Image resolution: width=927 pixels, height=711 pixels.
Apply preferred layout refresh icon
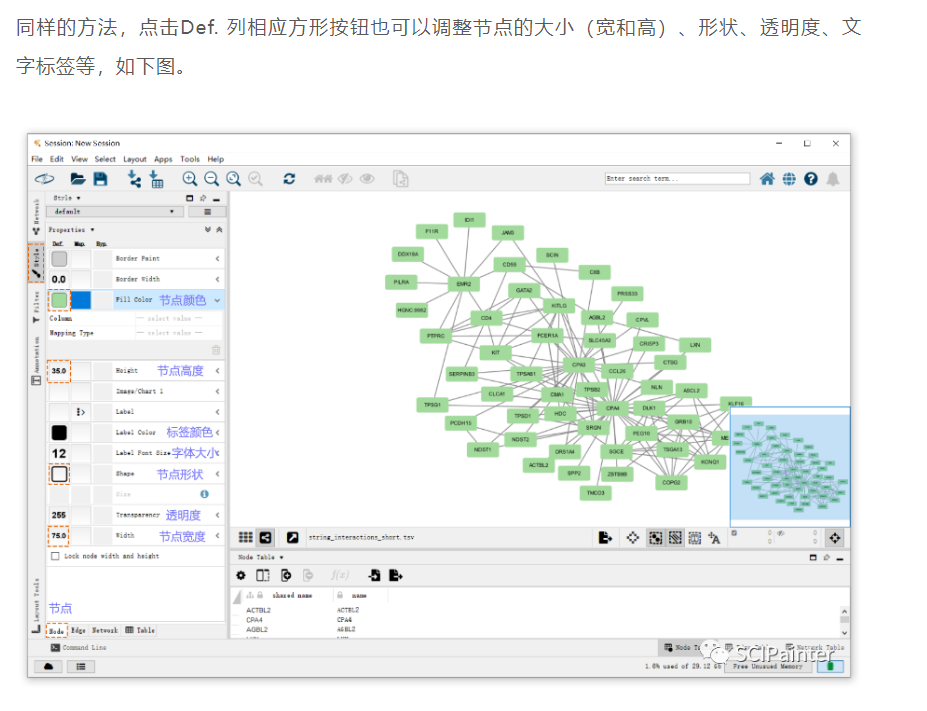(x=289, y=178)
